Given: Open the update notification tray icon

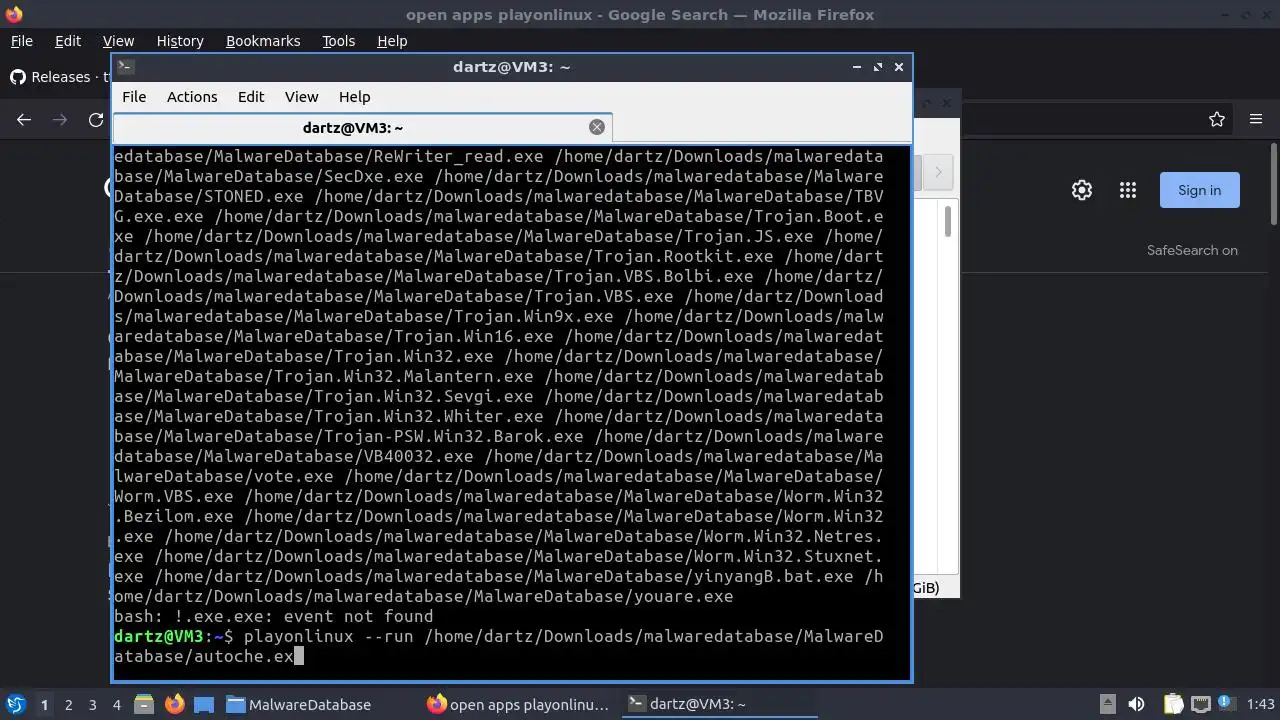Looking at the screenshot, I should (1226, 704).
